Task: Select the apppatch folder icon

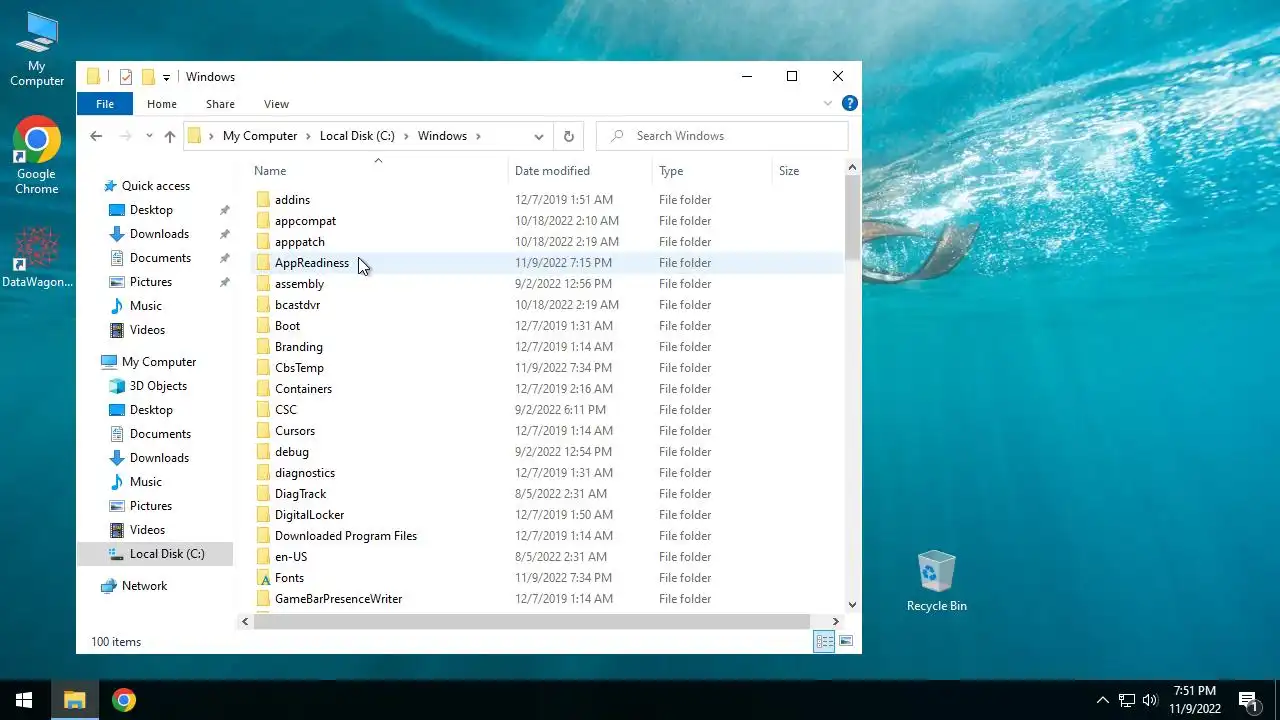Action: click(x=263, y=242)
